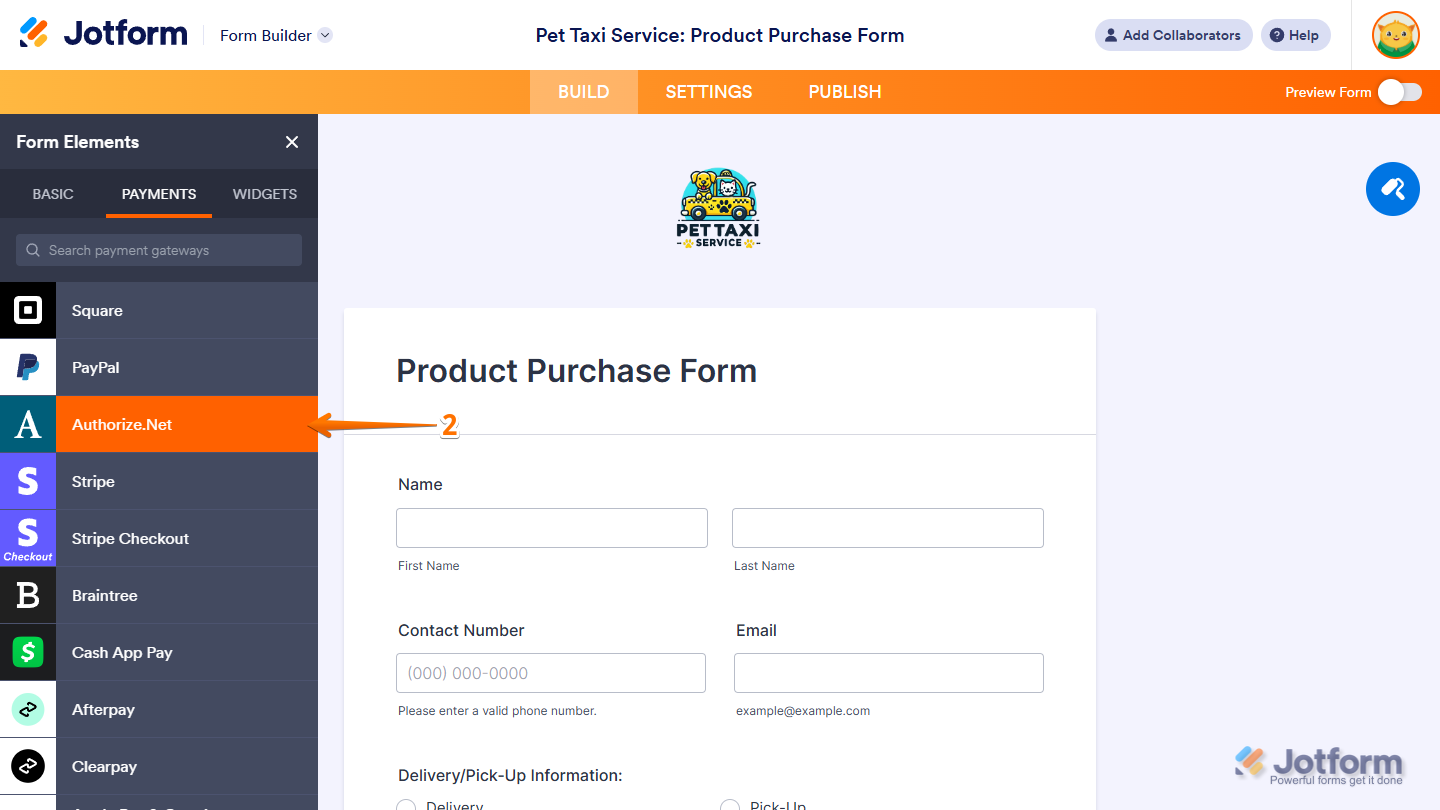Click the Search payment gateways field
Viewport: 1440px width, 810px height.
(159, 250)
